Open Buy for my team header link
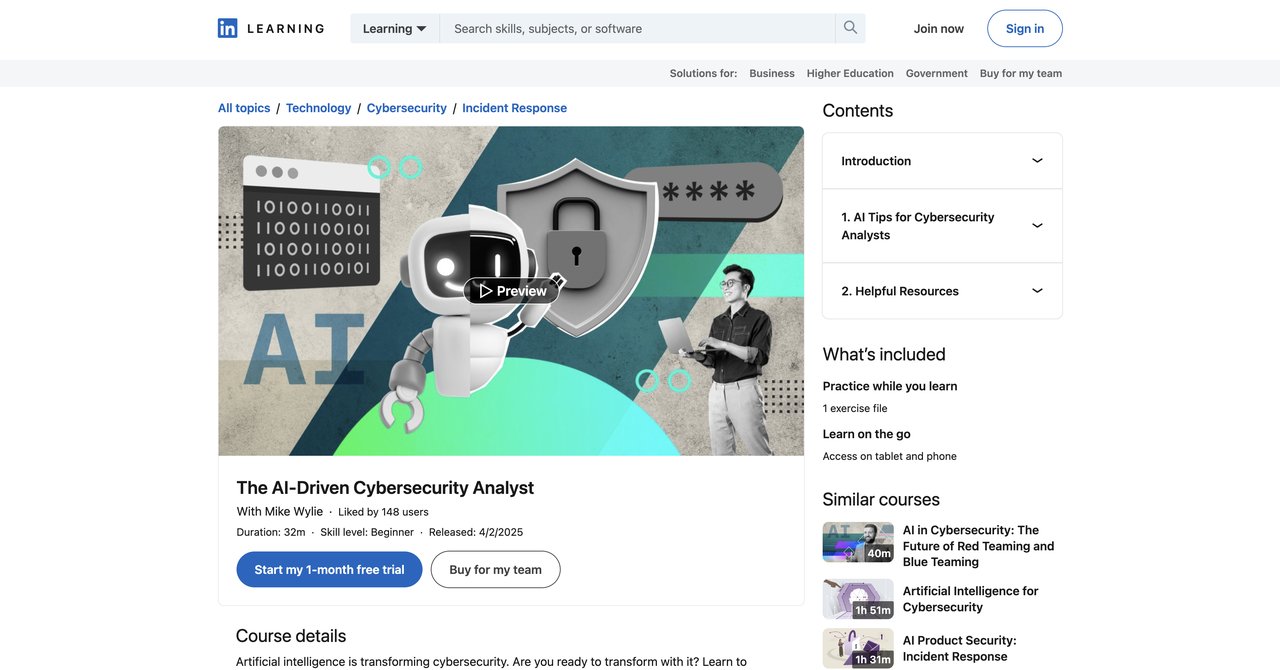This screenshot has width=1280, height=670. [1021, 73]
